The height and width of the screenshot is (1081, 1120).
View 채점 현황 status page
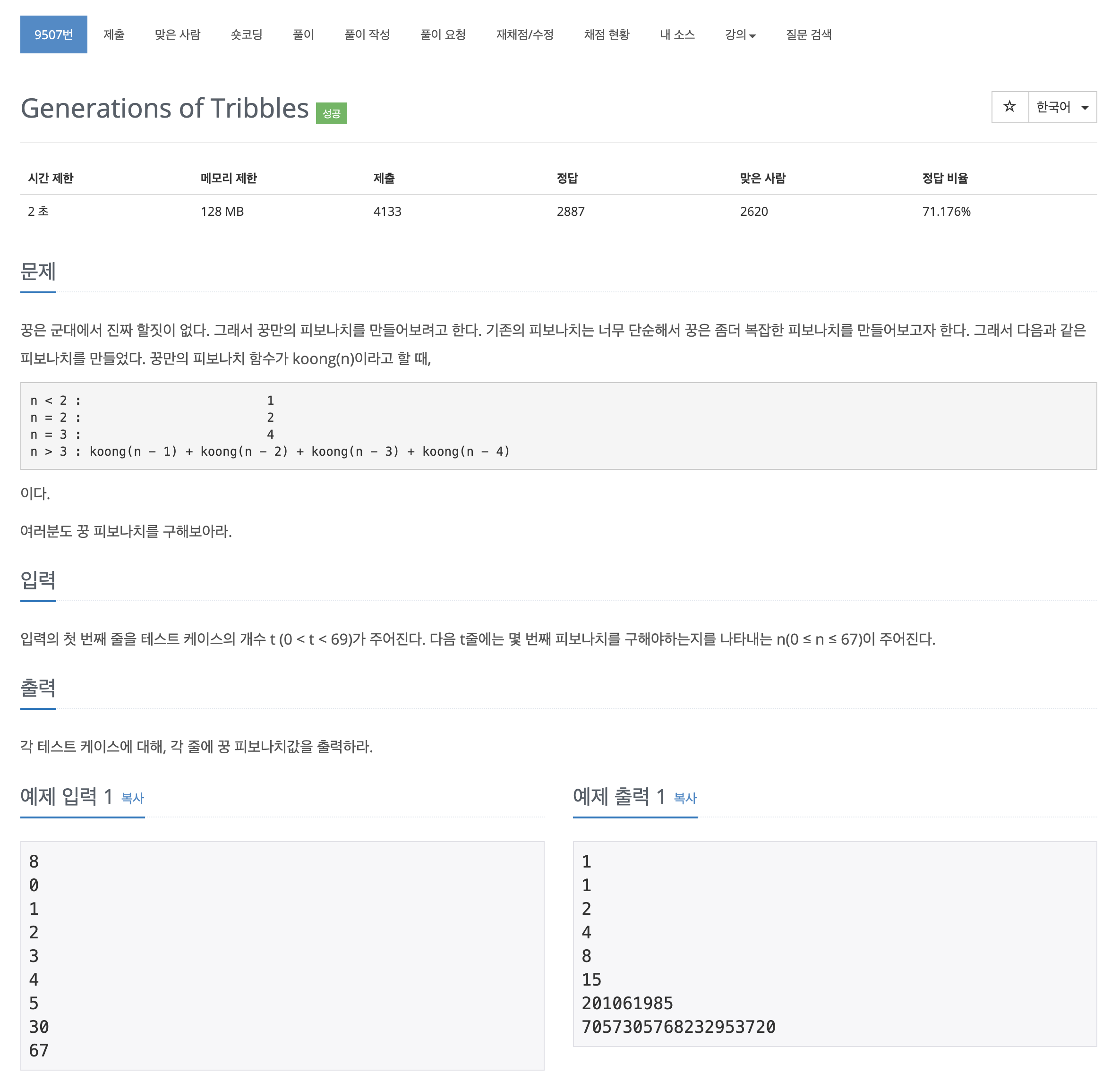(606, 35)
